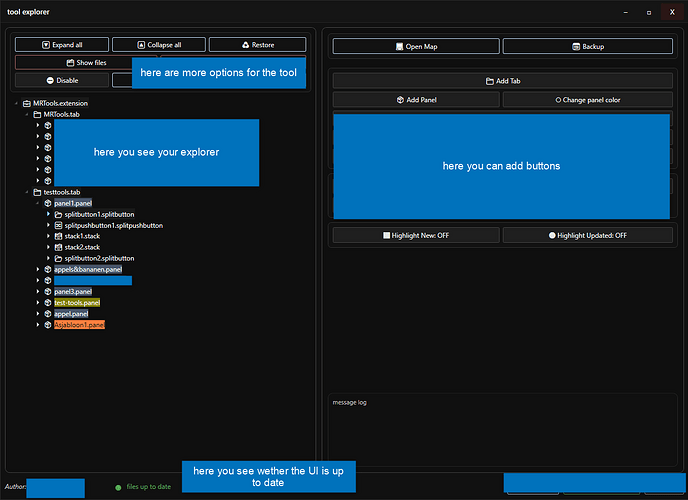Expand the splitpushbutton1.splitpushbutton arrow

[48, 225]
